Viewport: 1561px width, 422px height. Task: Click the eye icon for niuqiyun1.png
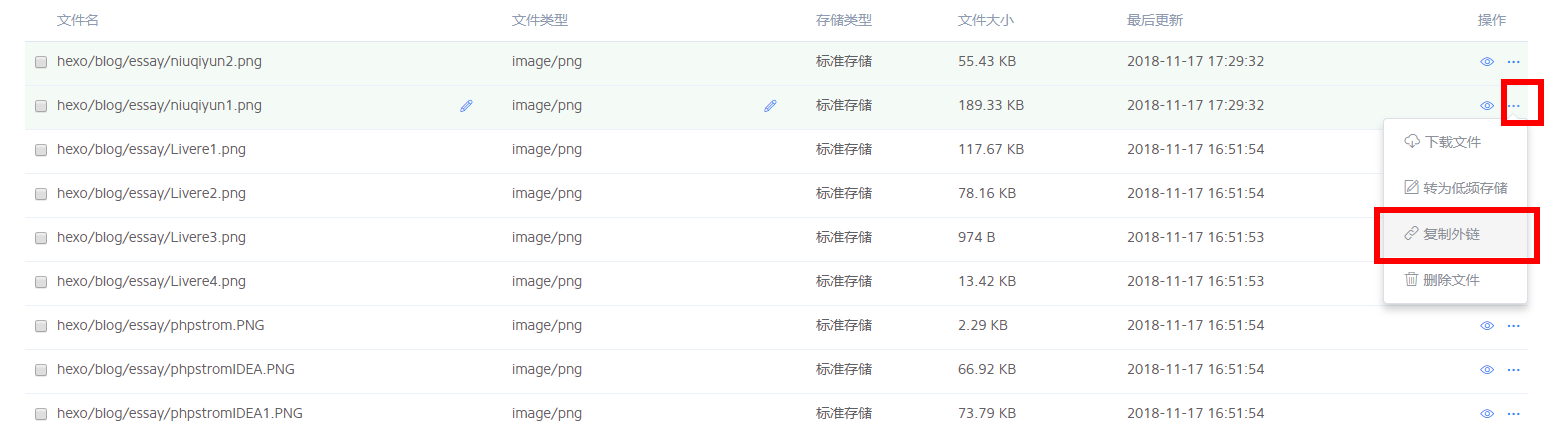1486,106
